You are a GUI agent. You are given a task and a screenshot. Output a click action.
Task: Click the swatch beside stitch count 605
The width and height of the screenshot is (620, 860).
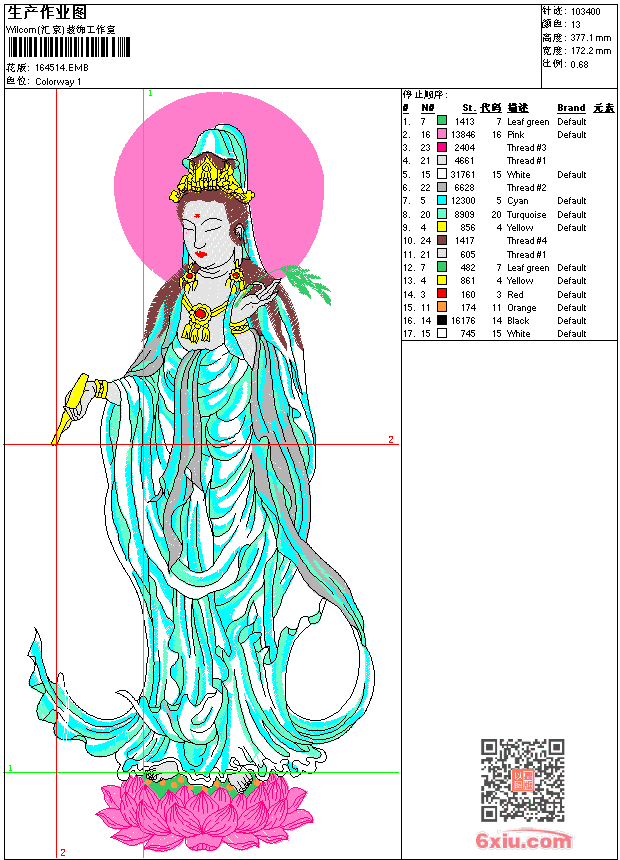coord(442,254)
